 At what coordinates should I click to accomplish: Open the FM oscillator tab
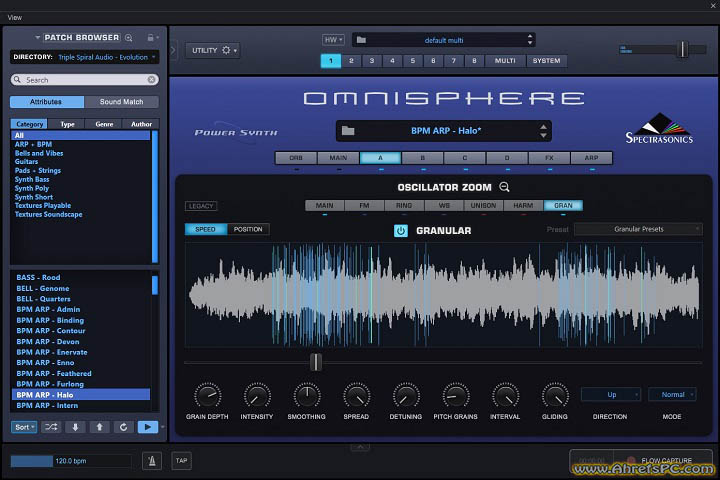pyautogui.click(x=364, y=205)
